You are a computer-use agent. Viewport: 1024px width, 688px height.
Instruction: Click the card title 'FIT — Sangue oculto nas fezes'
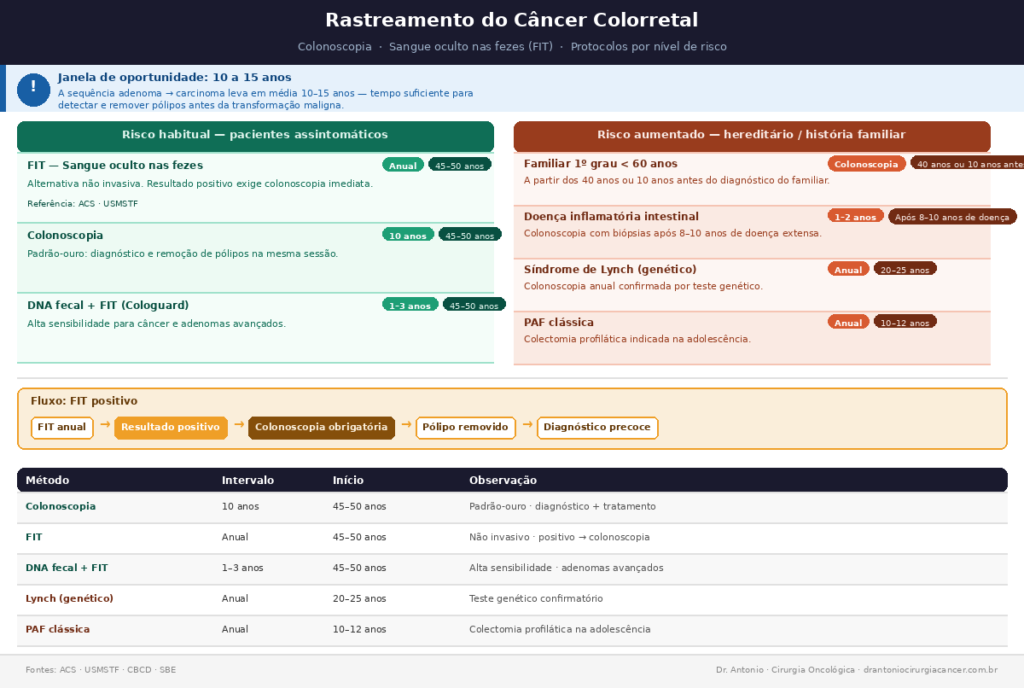115,165
